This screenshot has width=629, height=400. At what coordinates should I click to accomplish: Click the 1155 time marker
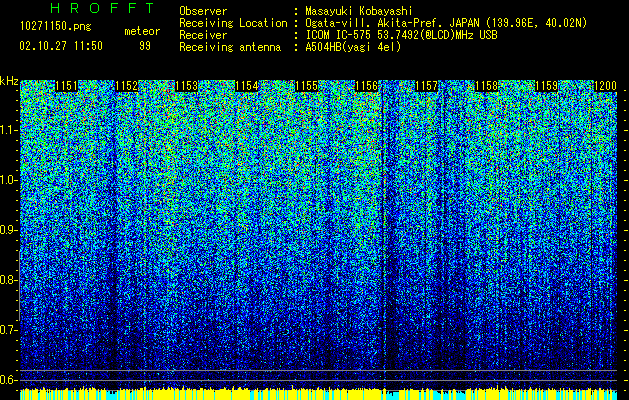(x=306, y=86)
